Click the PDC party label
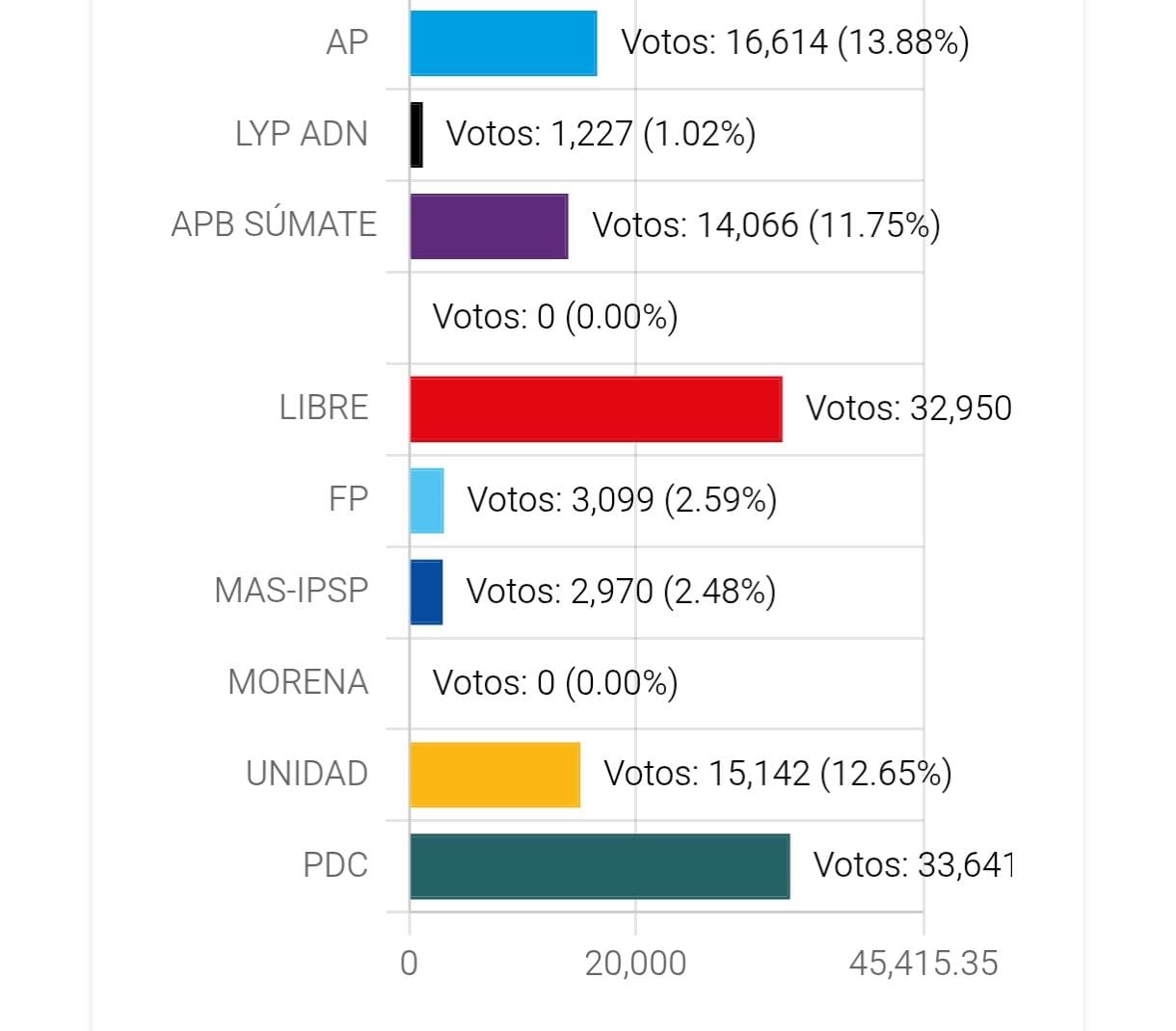The image size is (1176, 1031). (x=335, y=865)
